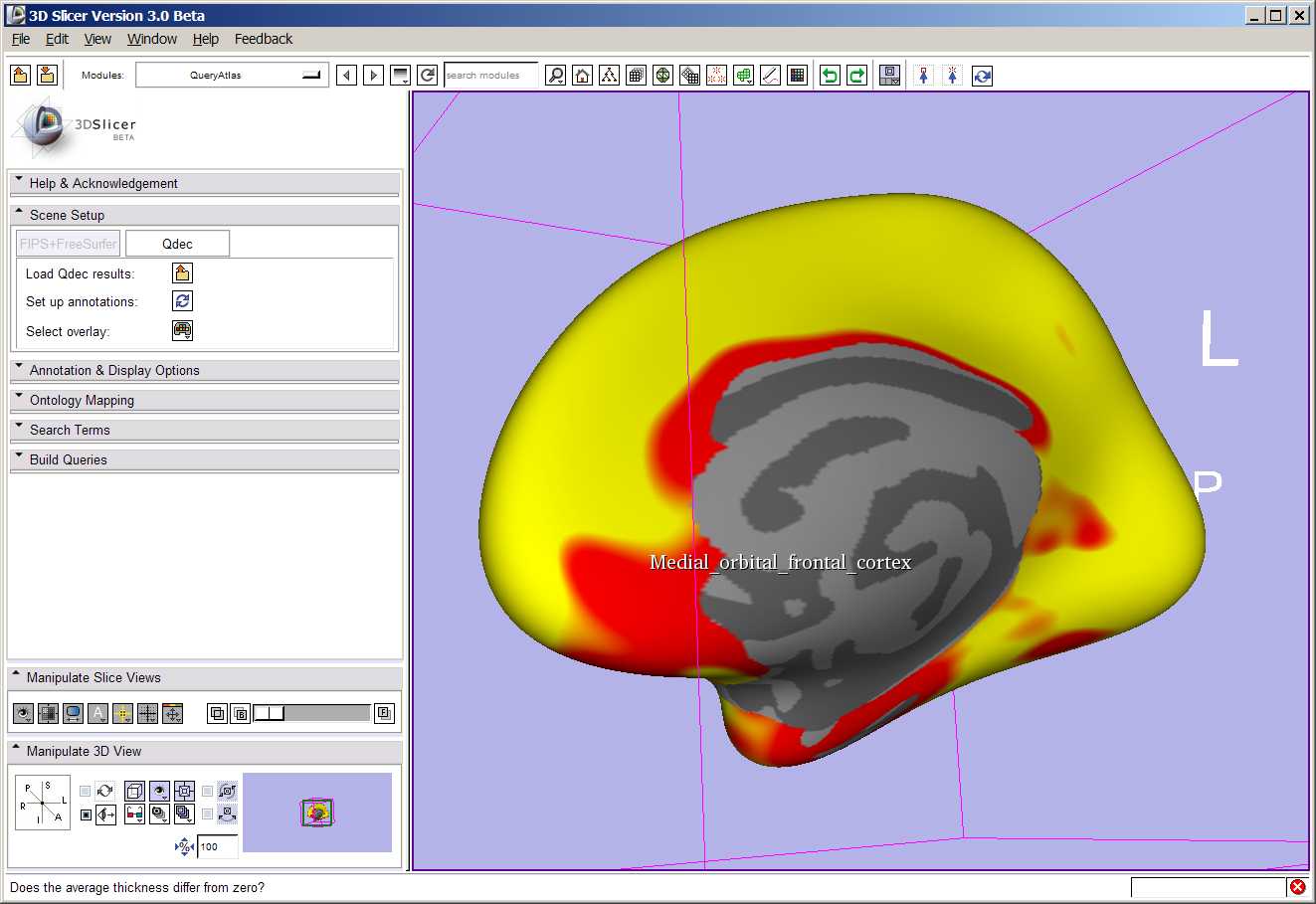
Task: Click the search modules input field
Action: 490,76
